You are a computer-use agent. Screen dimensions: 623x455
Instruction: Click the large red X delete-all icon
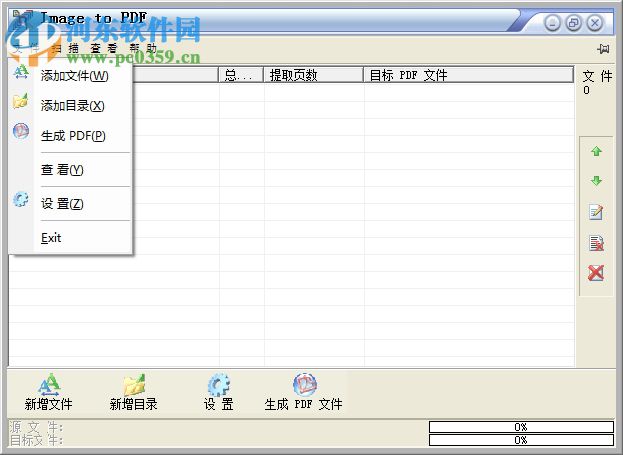click(x=596, y=273)
